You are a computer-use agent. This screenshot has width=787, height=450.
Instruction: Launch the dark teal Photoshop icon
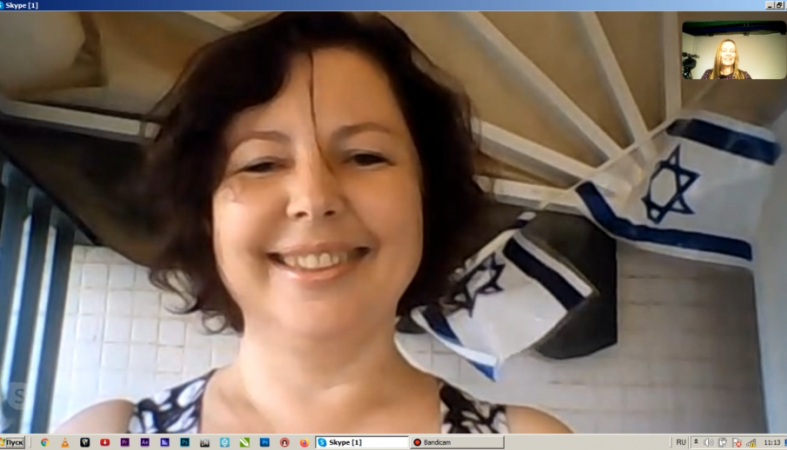185,442
